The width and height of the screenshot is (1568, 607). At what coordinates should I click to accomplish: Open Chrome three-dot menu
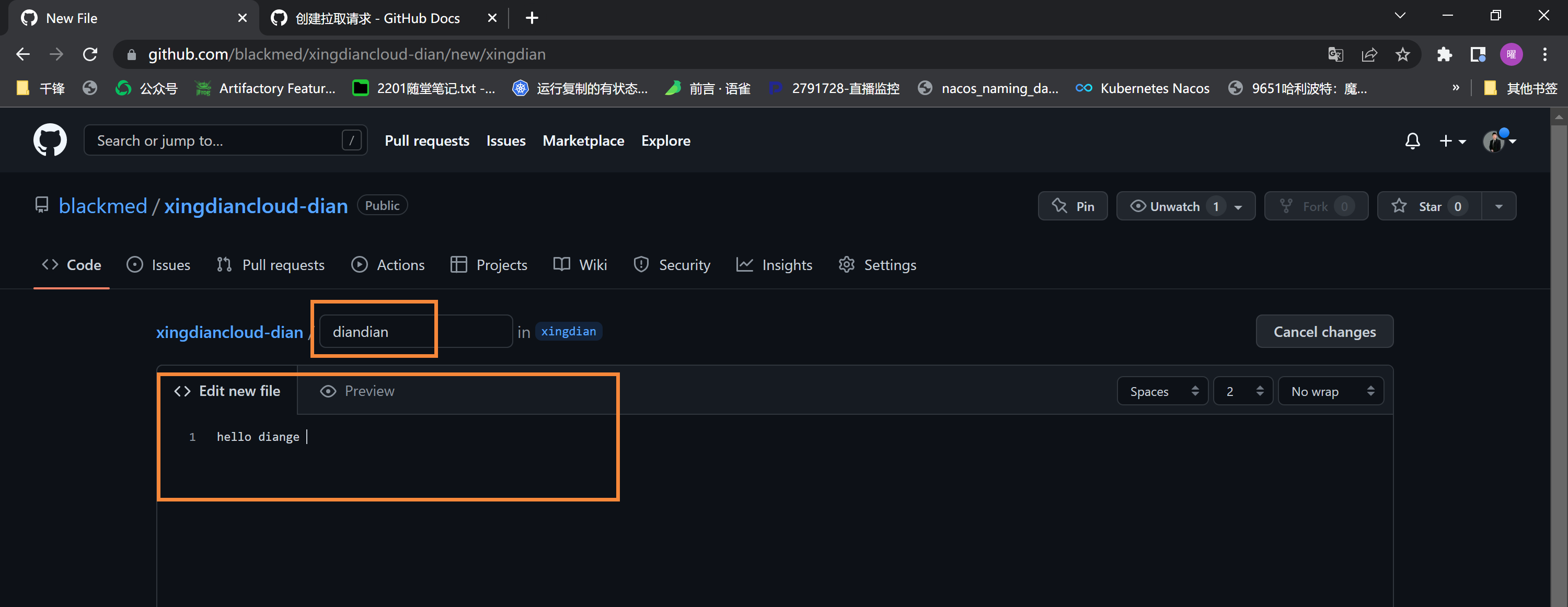1545,54
